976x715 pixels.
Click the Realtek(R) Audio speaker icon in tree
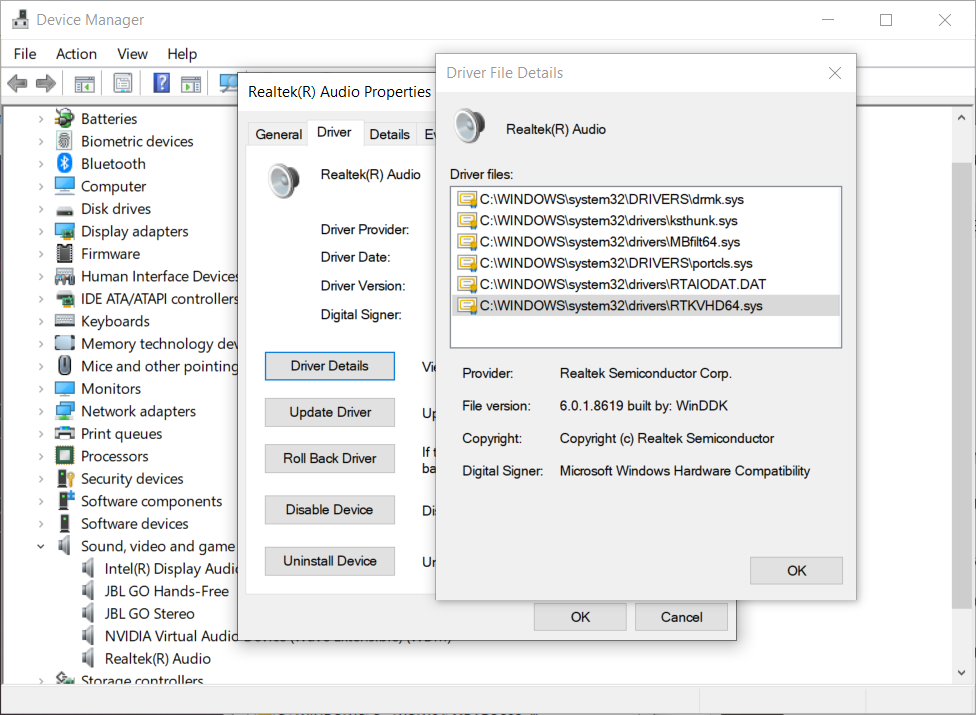click(x=88, y=658)
